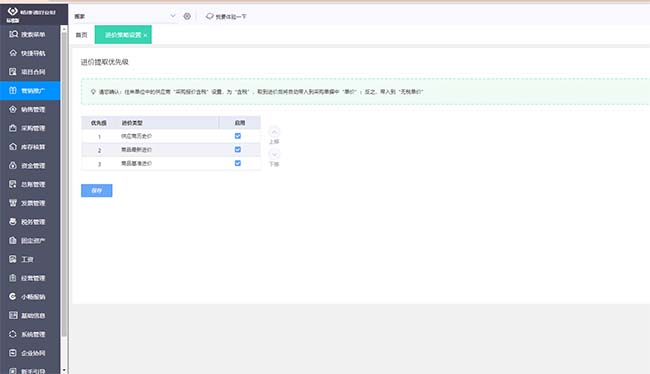
Task: Click the sidebar scrollbar up arrow
Action: pyautogui.click(x=64, y=29)
